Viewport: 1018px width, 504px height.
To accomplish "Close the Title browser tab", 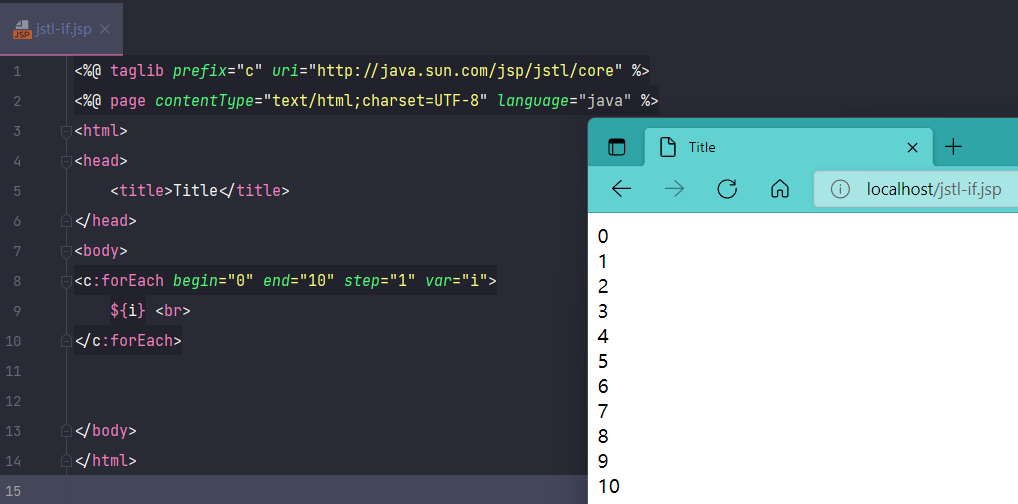I will [912, 147].
